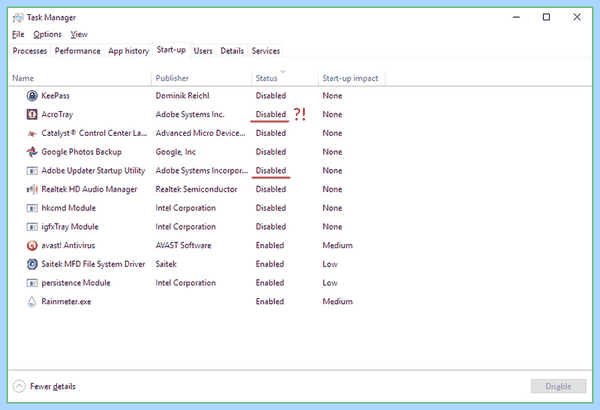
Task: Open the File menu
Action: 18,34
